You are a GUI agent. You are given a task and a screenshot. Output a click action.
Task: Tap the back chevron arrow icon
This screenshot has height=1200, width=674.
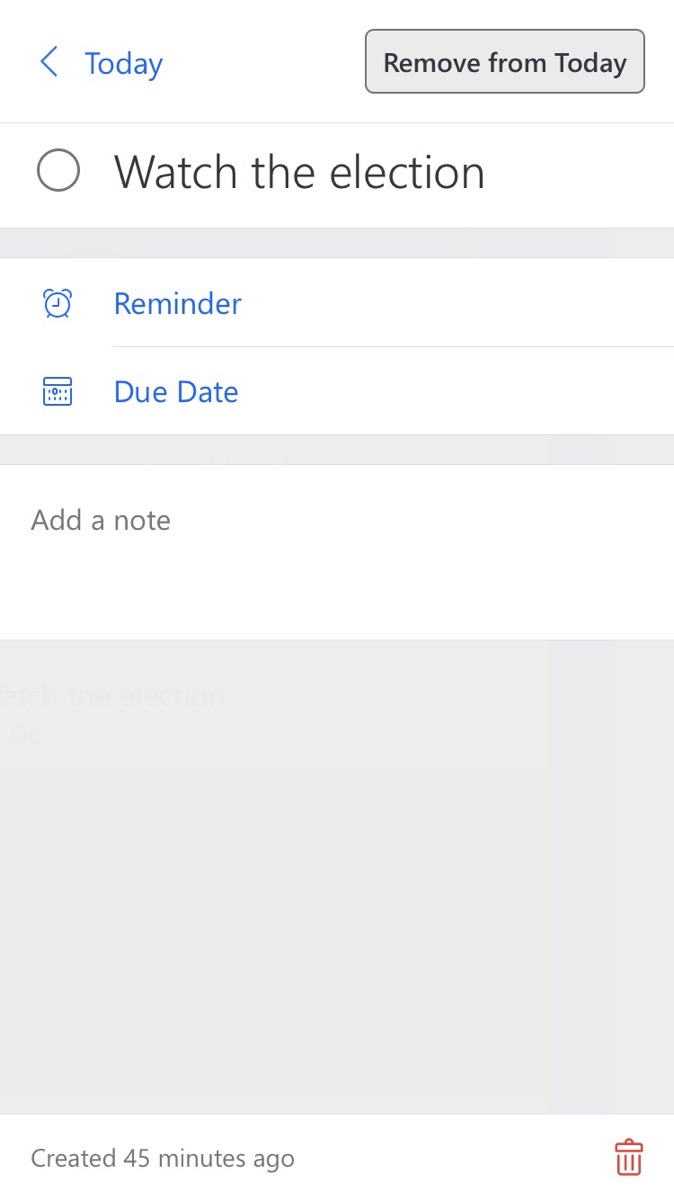[48, 63]
